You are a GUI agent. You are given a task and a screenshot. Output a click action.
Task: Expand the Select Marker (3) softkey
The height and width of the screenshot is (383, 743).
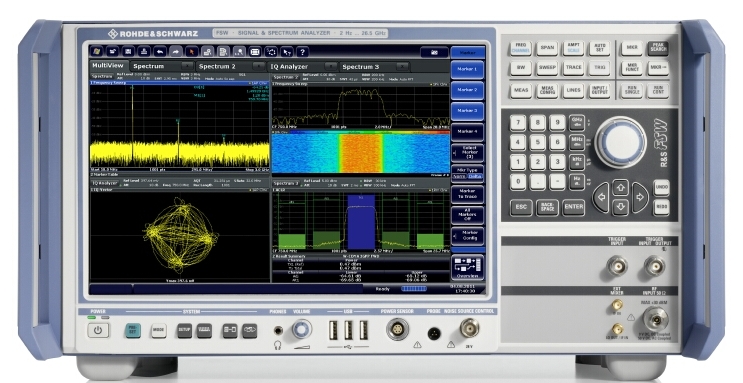tap(468, 153)
